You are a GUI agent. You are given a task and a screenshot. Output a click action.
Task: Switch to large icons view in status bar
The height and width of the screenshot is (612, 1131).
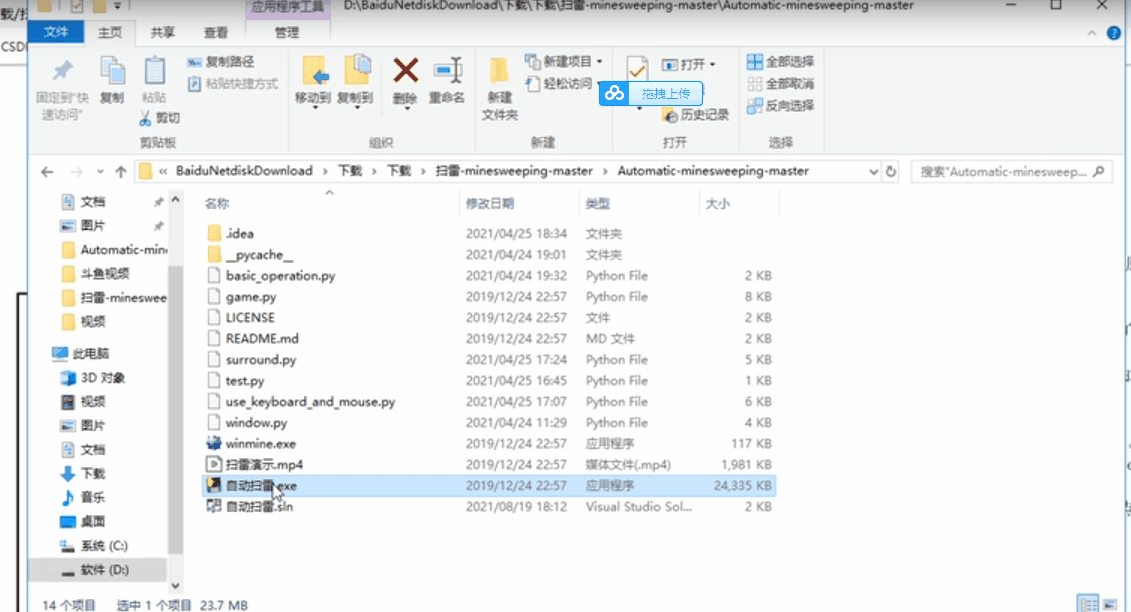tap(1109, 604)
